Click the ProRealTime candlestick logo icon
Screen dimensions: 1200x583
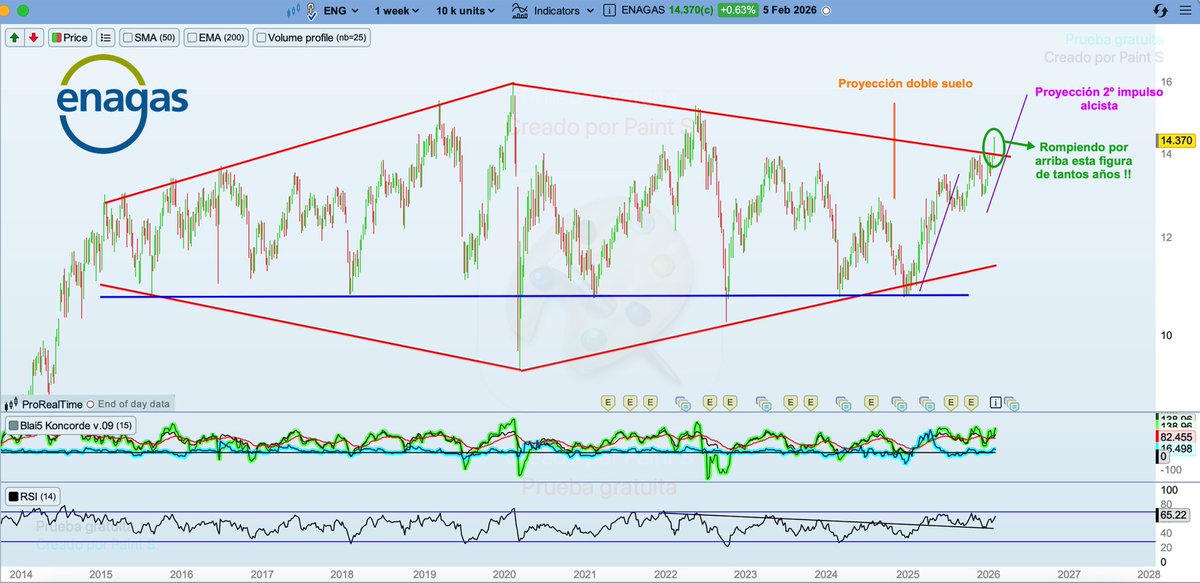tap(12, 404)
